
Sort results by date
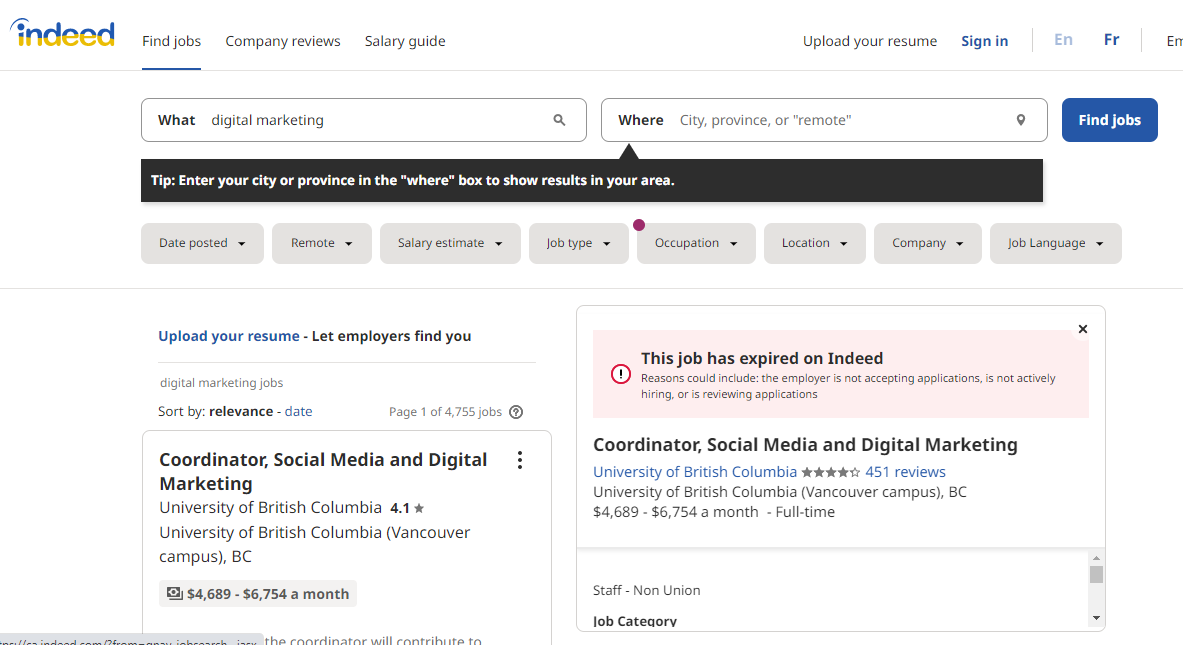[x=298, y=411]
